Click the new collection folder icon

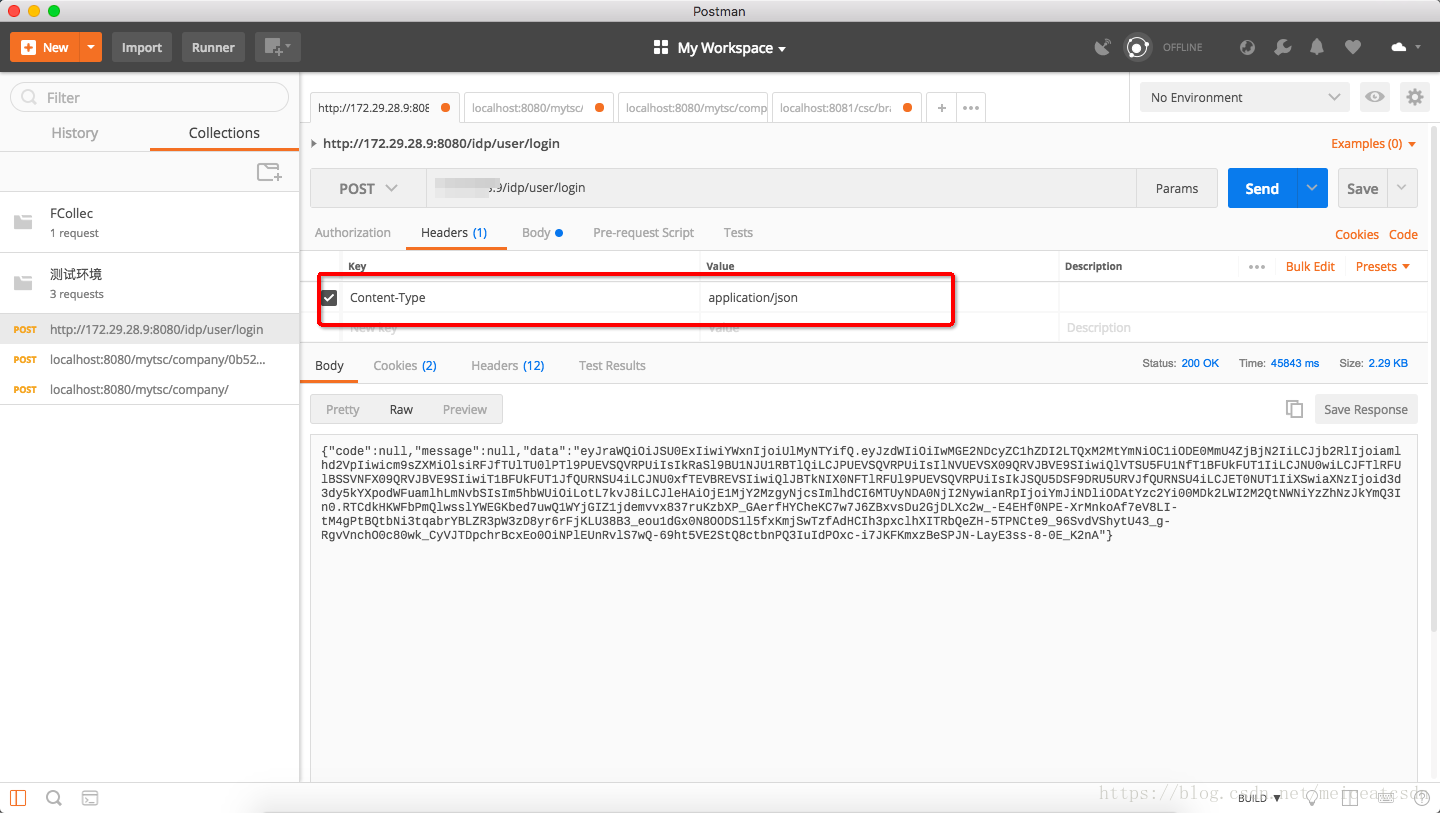269,172
